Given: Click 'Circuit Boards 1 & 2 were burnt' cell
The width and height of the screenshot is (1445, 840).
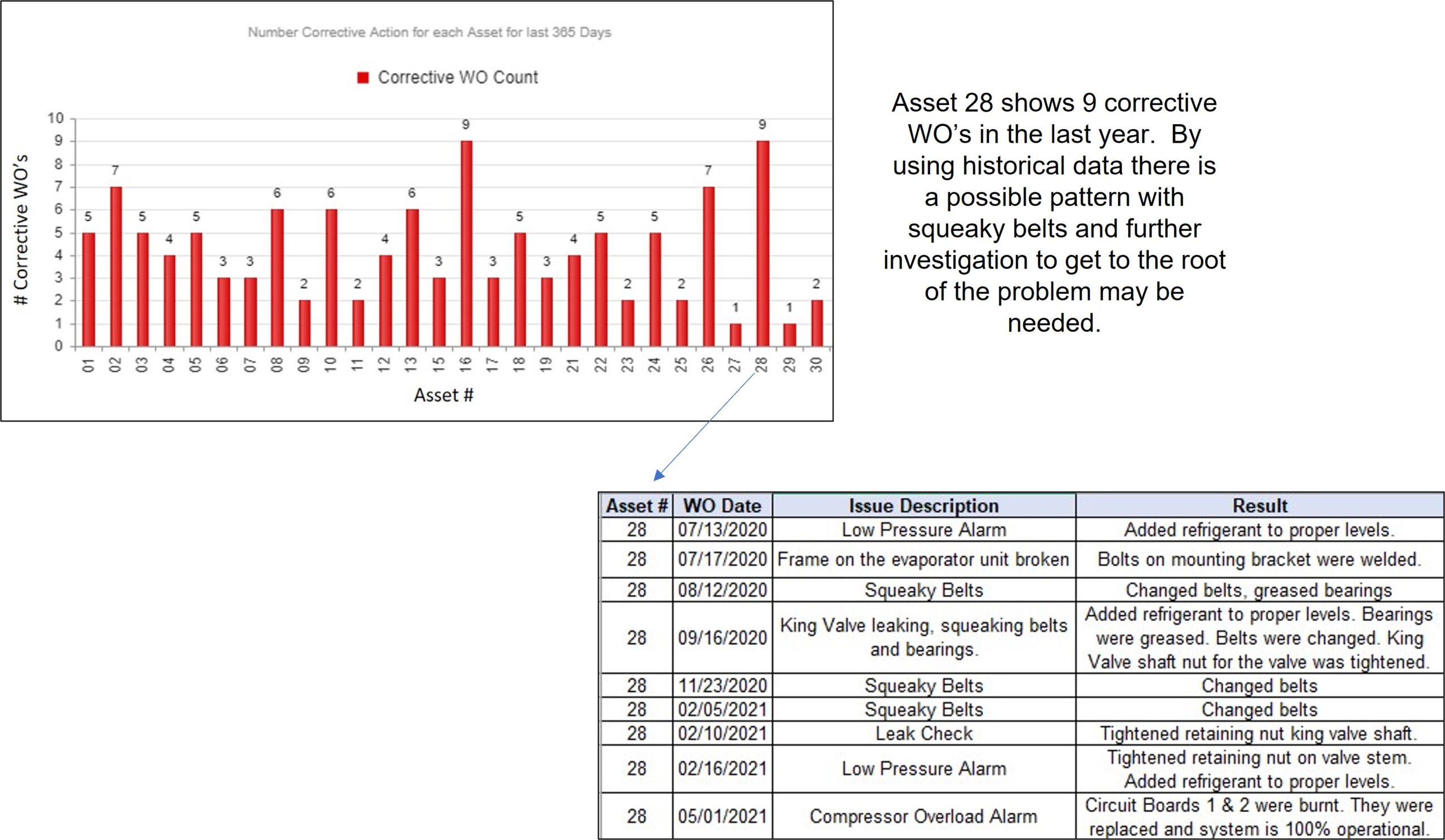Looking at the screenshot, I should tap(1260, 816).
